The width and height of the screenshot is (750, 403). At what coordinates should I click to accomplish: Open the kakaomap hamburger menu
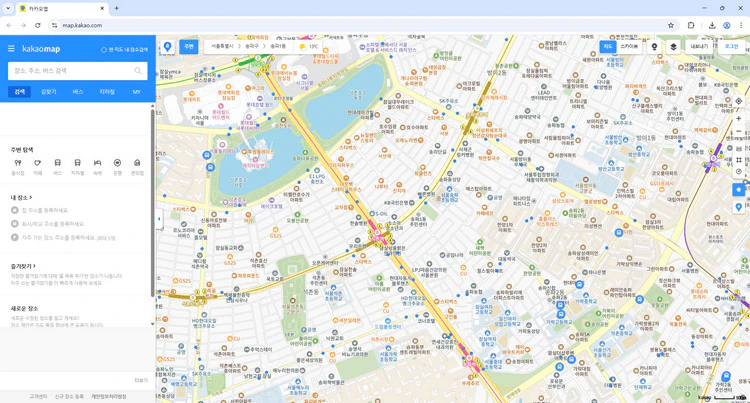[x=12, y=48]
